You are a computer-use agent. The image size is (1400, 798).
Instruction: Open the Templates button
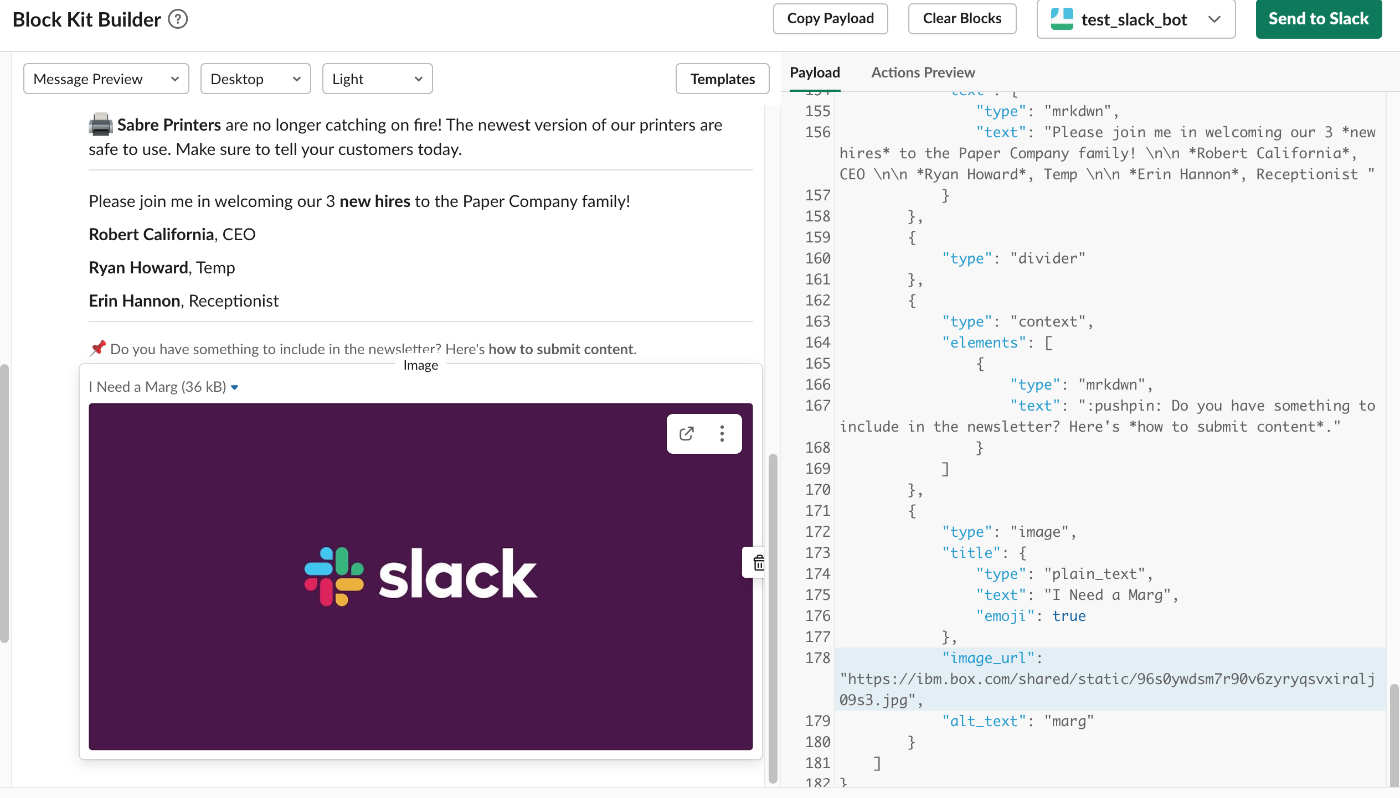[x=723, y=79]
